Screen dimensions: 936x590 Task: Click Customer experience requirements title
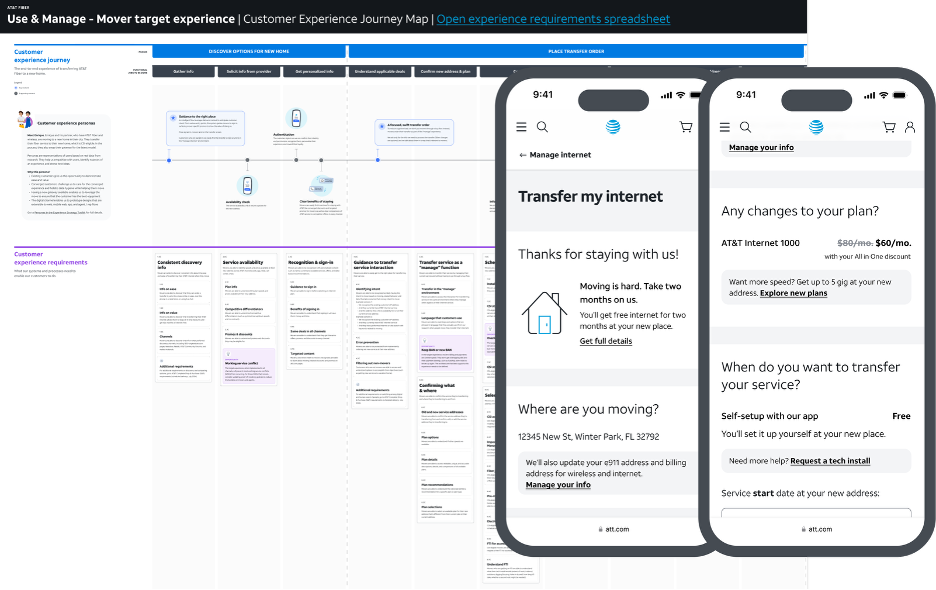point(51,258)
